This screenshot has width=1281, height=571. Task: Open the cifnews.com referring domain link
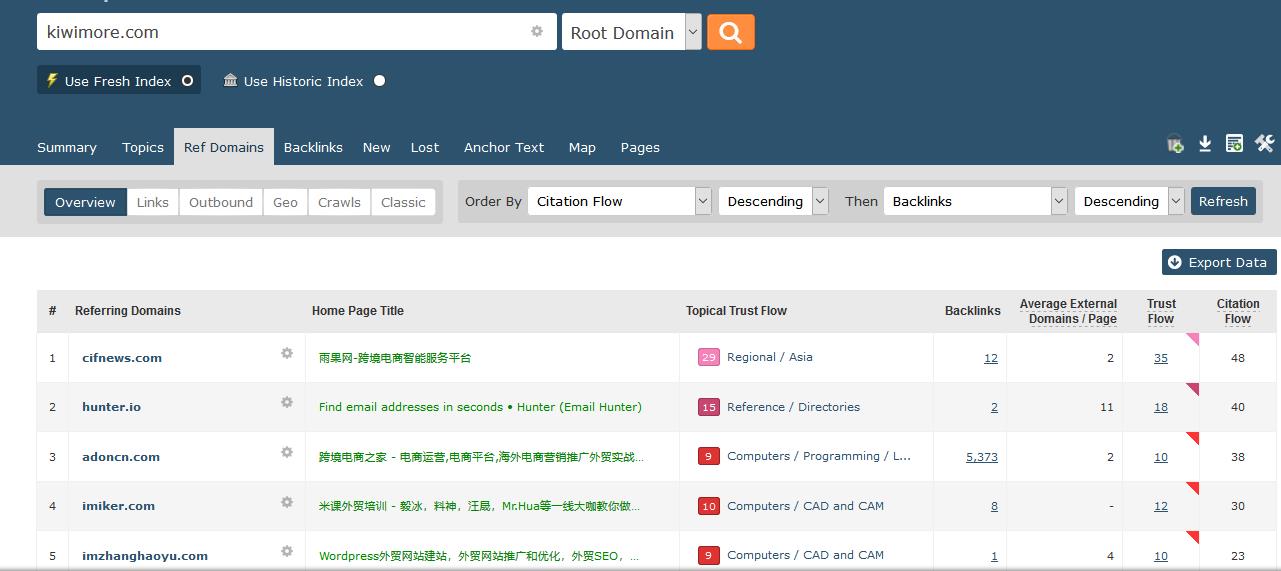(122, 358)
